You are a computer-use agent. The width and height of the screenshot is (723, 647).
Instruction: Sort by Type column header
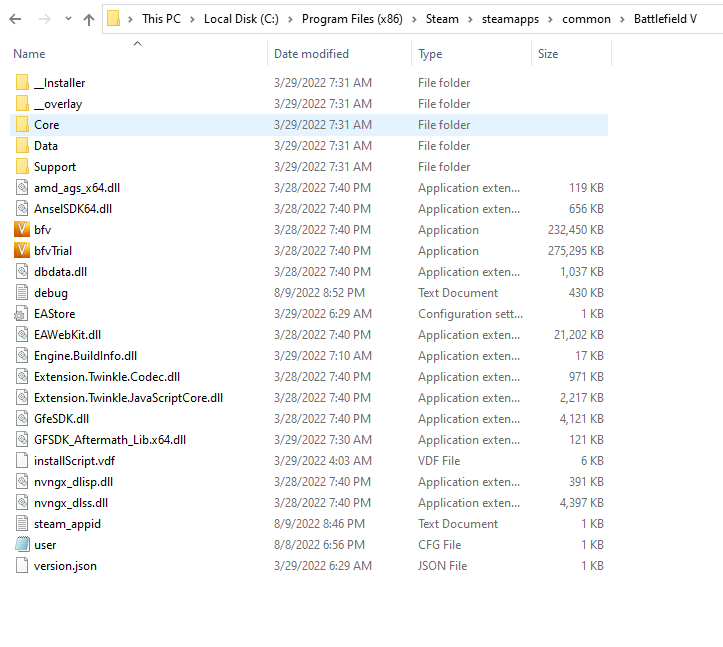pos(430,54)
